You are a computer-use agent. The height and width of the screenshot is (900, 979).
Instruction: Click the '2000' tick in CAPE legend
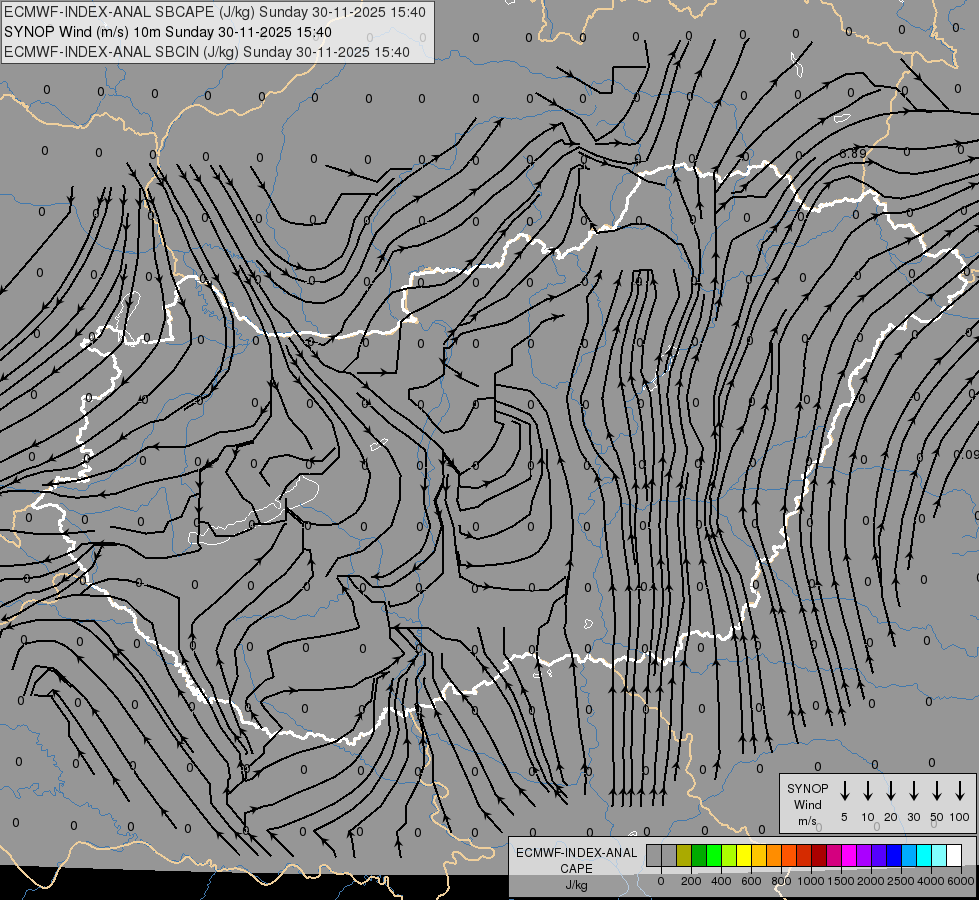coord(871,881)
